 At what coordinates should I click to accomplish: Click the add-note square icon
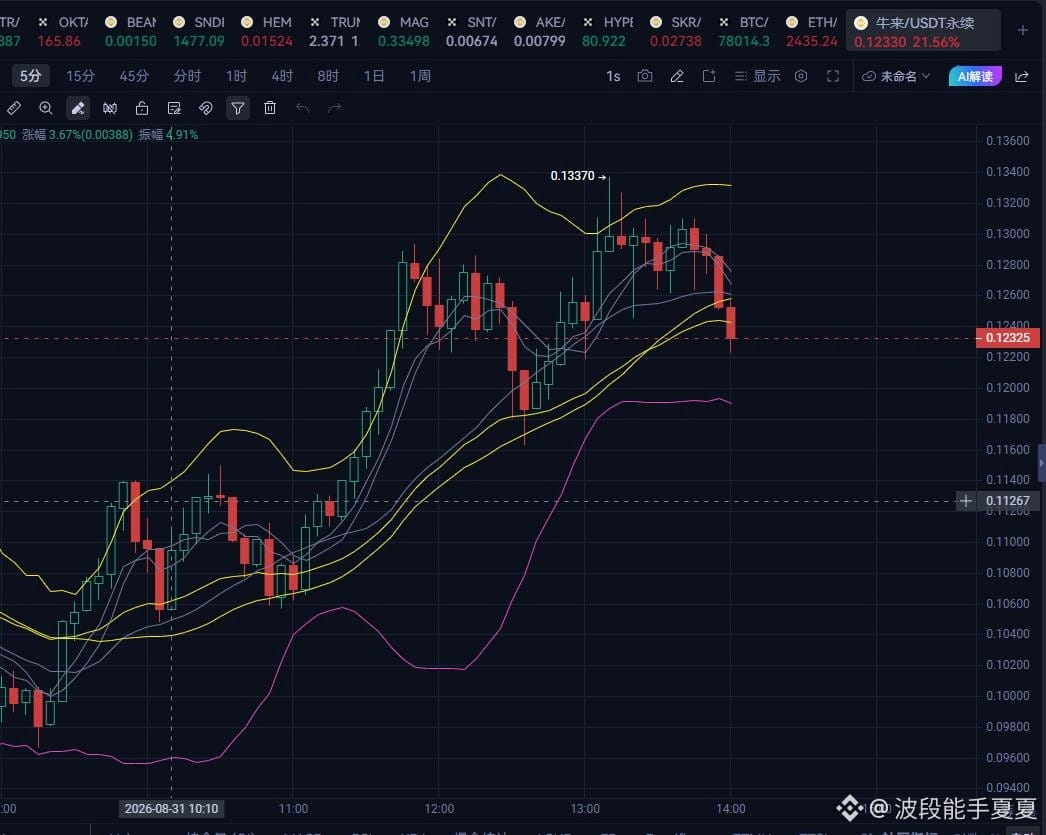pos(709,76)
